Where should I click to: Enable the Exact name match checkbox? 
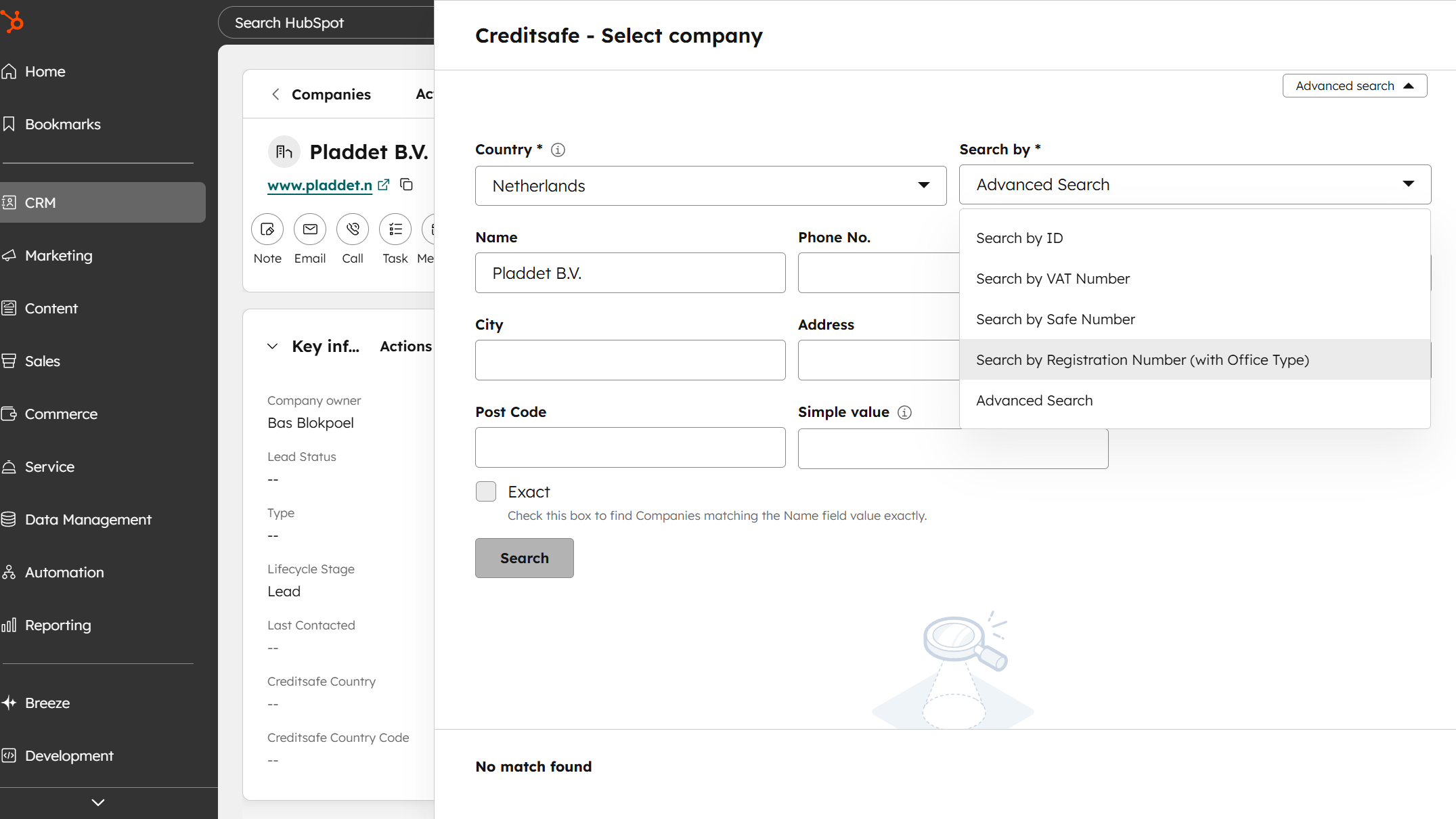point(485,491)
